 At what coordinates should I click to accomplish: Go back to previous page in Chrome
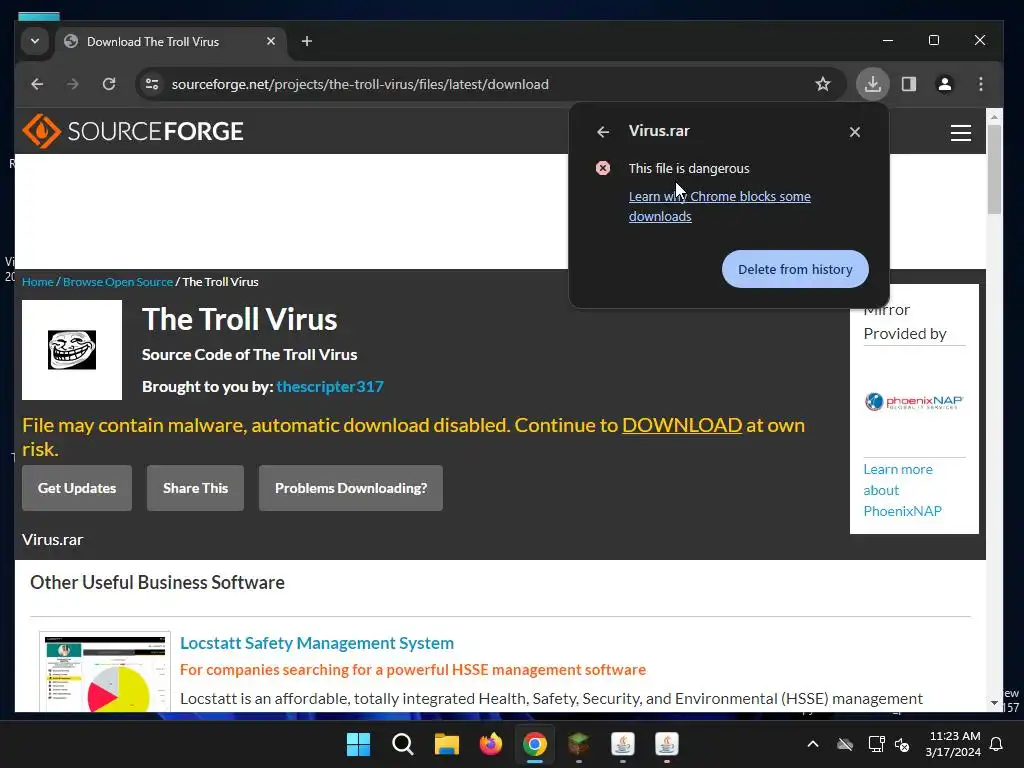point(37,84)
